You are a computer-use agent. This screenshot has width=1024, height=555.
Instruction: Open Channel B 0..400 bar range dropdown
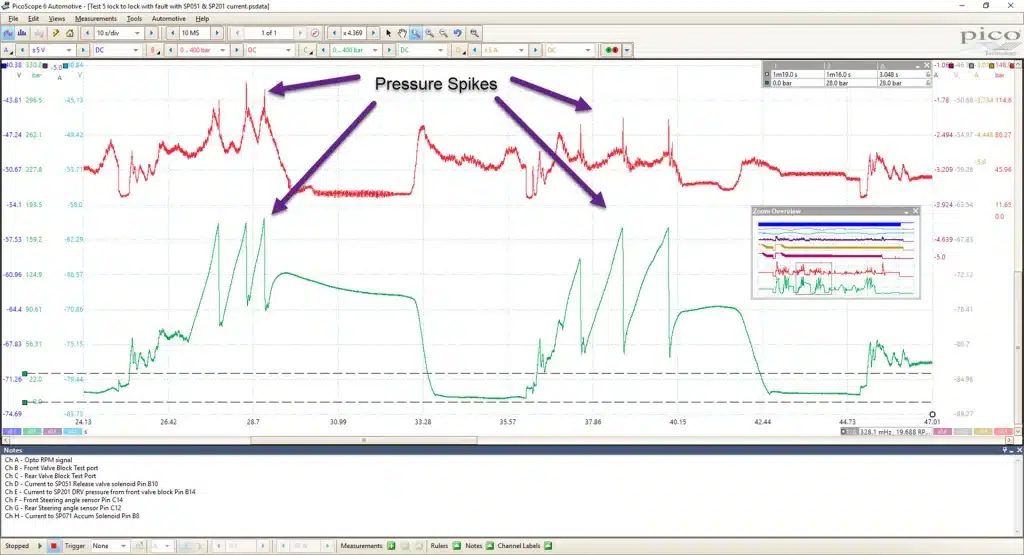tap(202, 50)
